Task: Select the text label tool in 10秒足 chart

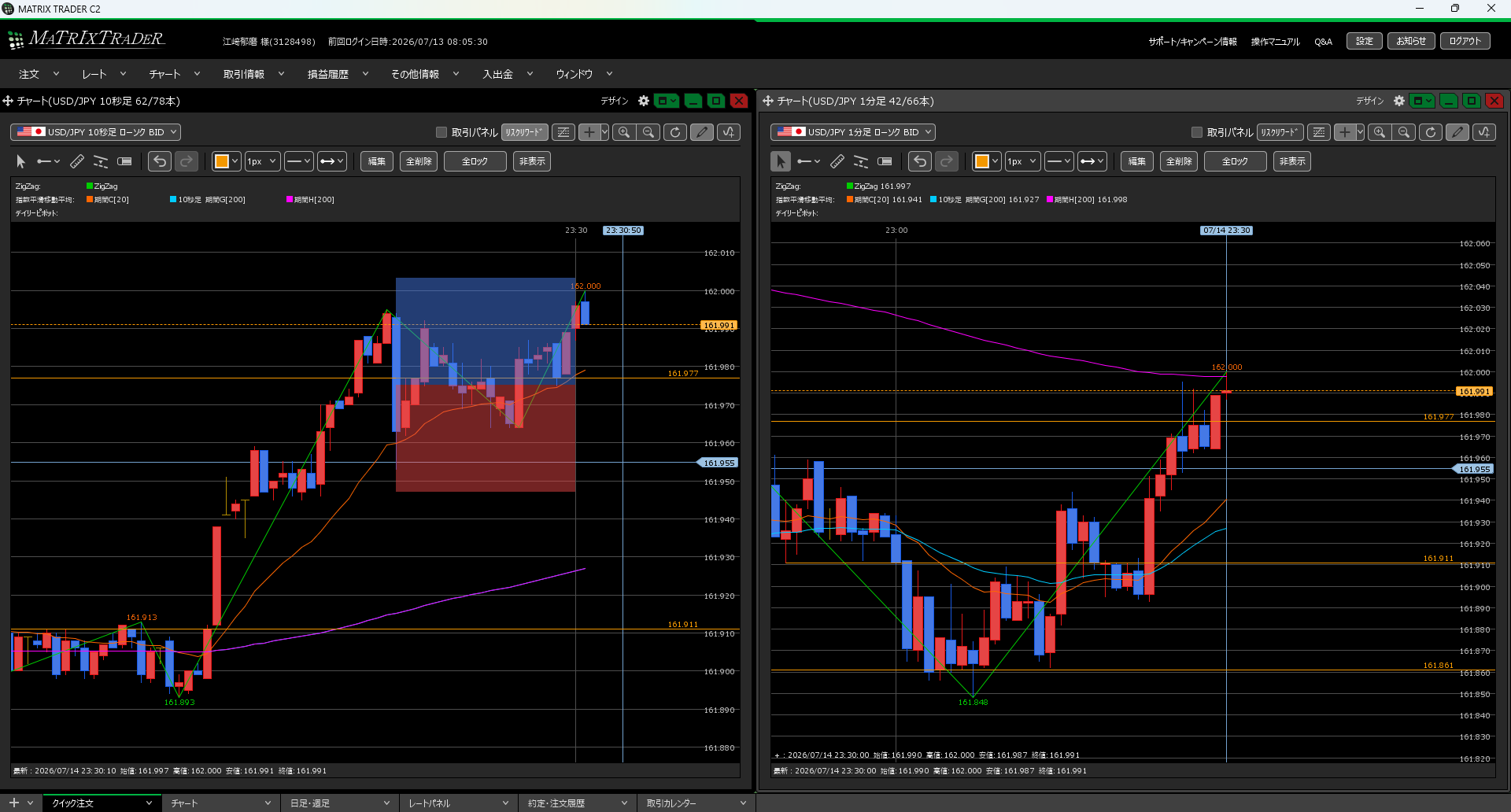Action: [x=124, y=161]
